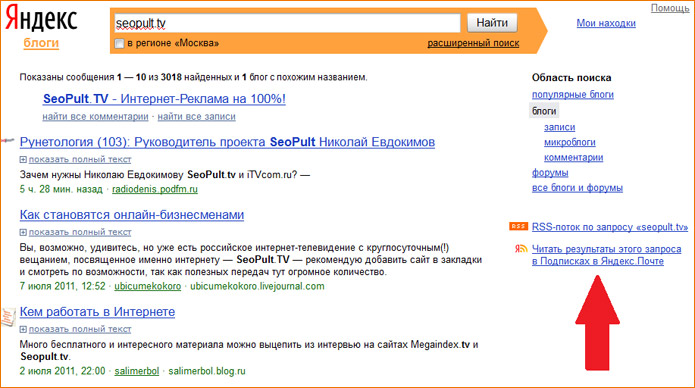695x388 pixels.
Task: Select все блоги и форумы scope
Action: (x=577, y=188)
